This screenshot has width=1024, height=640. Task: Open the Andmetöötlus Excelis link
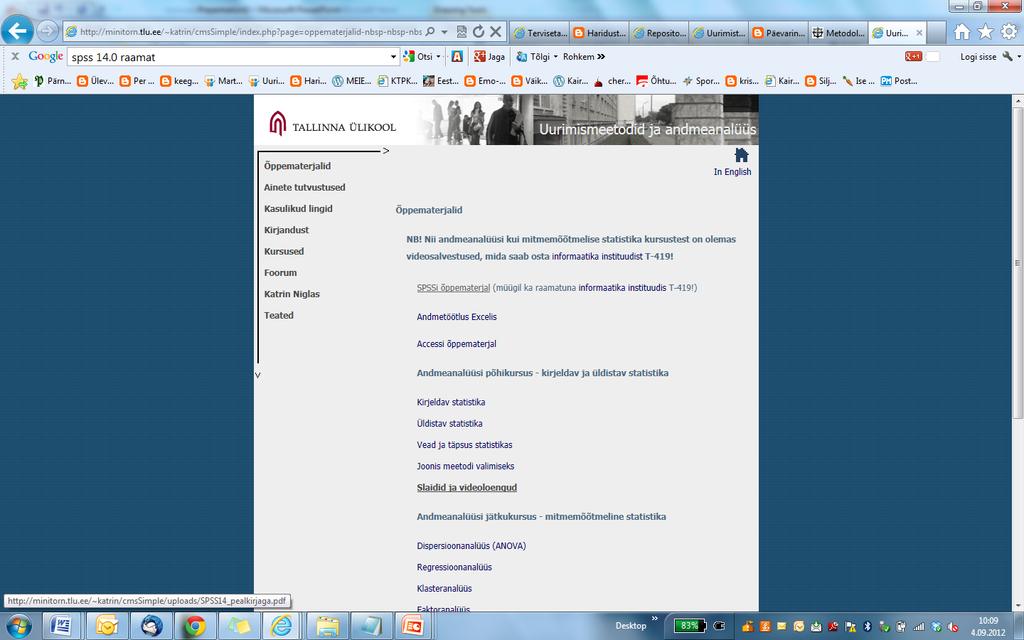click(456, 317)
